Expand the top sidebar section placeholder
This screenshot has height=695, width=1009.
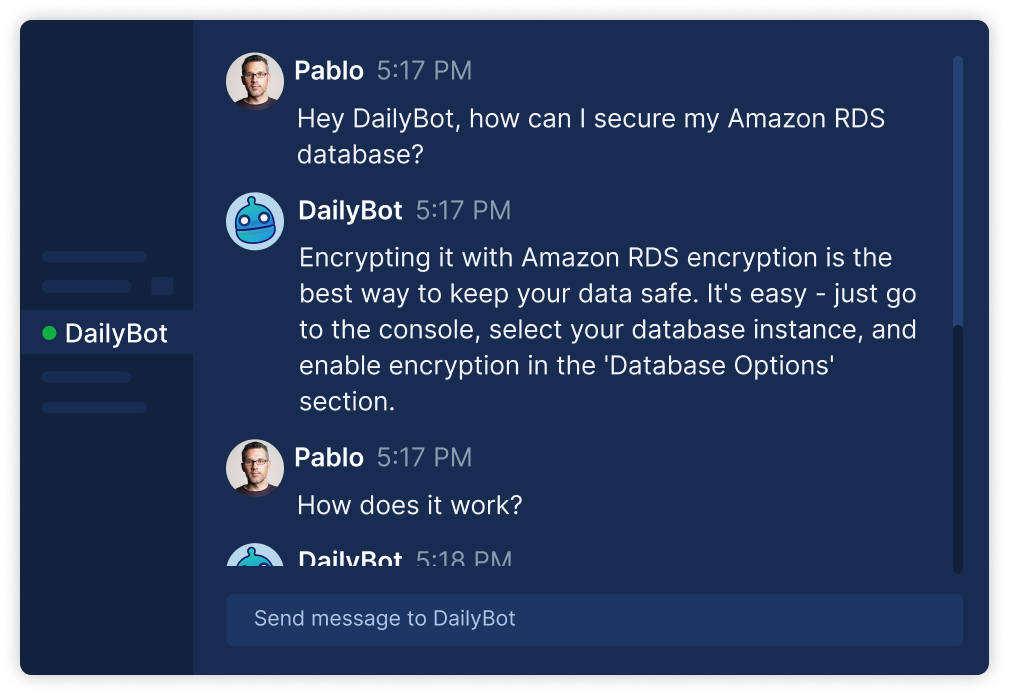[93, 257]
